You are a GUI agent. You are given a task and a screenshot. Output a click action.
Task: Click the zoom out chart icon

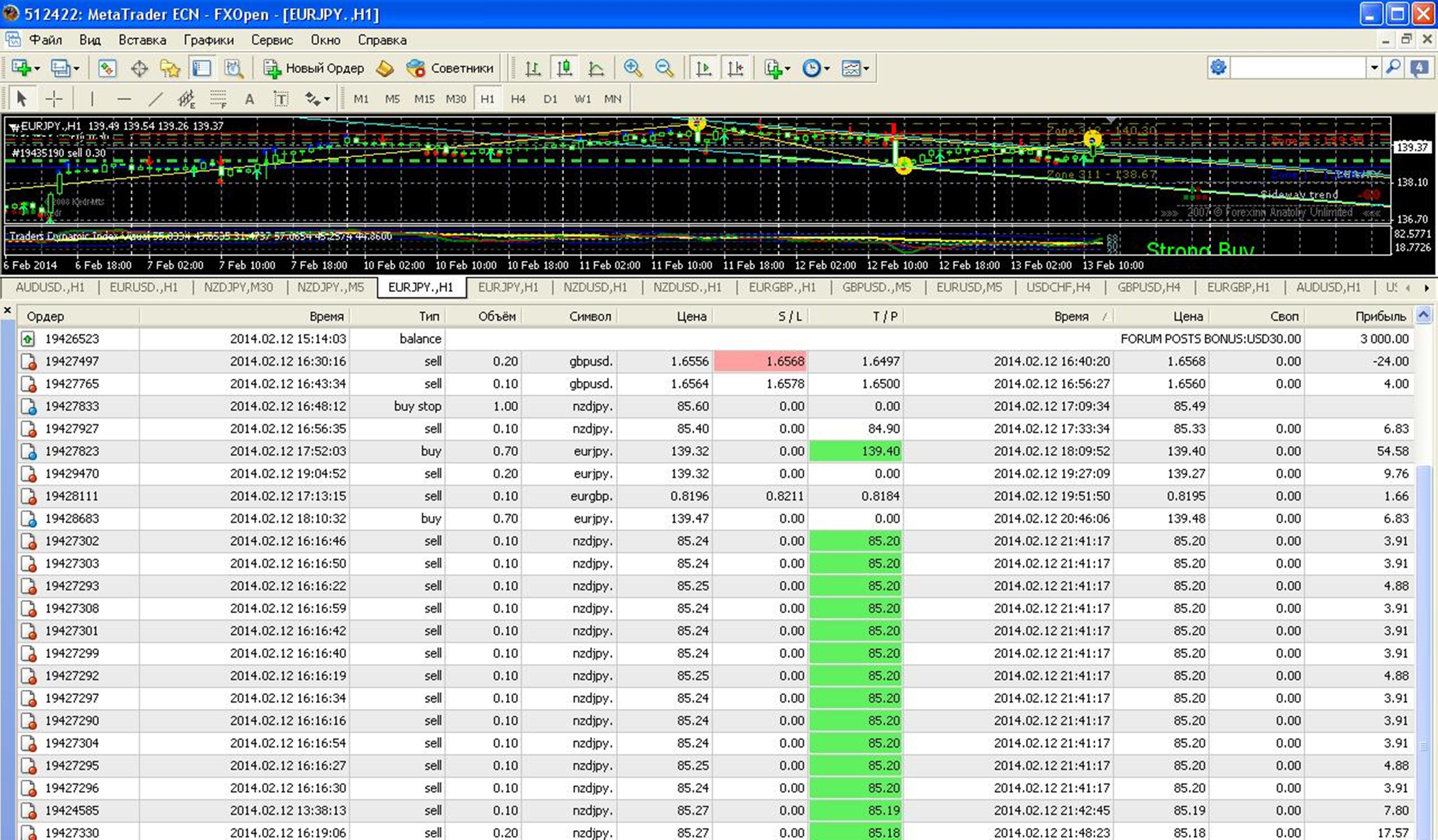click(664, 68)
